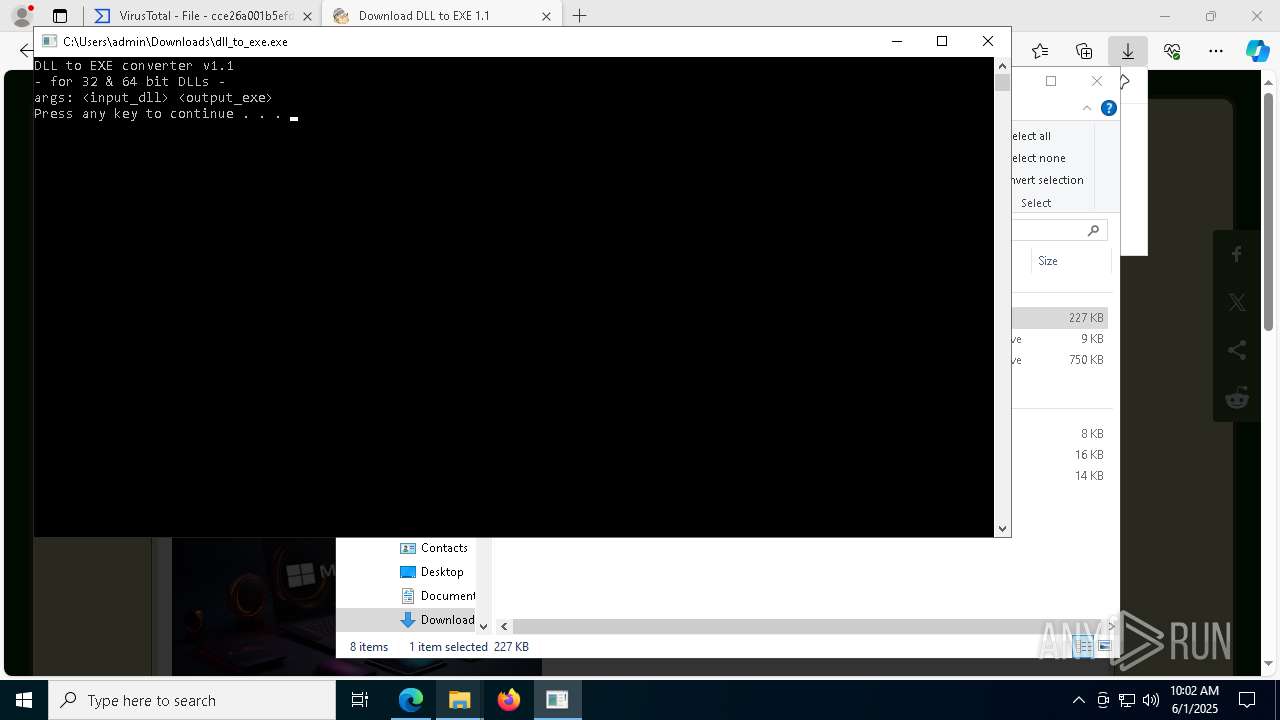Minimize the dll_to_exe console window
The width and height of the screenshot is (1280, 720).
point(896,41)
